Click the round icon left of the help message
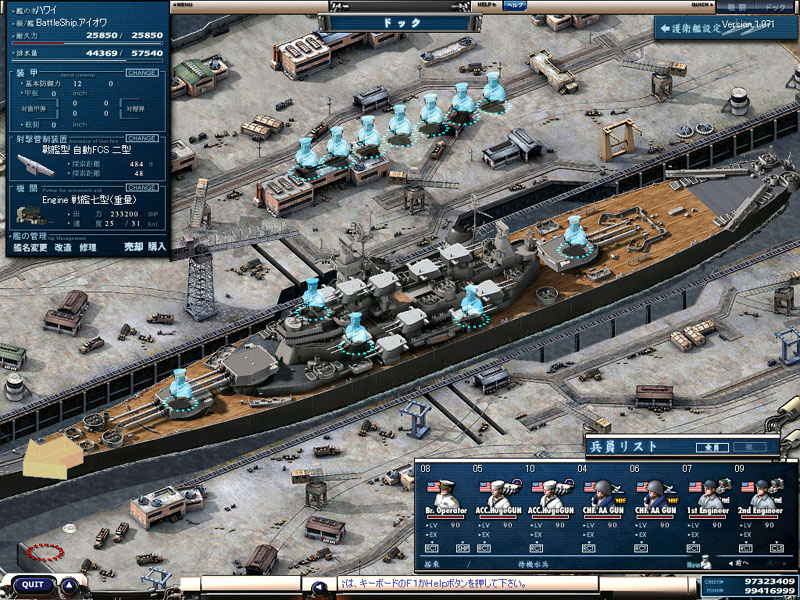Viewport: 800px width, 600px height. (319, 588)
